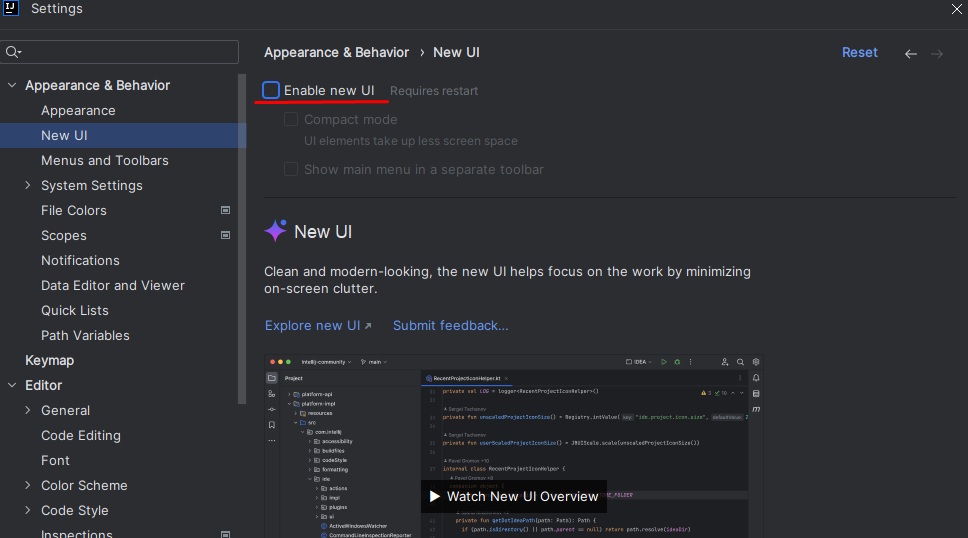The width and height of the screenshot is (968, 538).
Task: Select the Editor settings category
Action: pos(43,385)
